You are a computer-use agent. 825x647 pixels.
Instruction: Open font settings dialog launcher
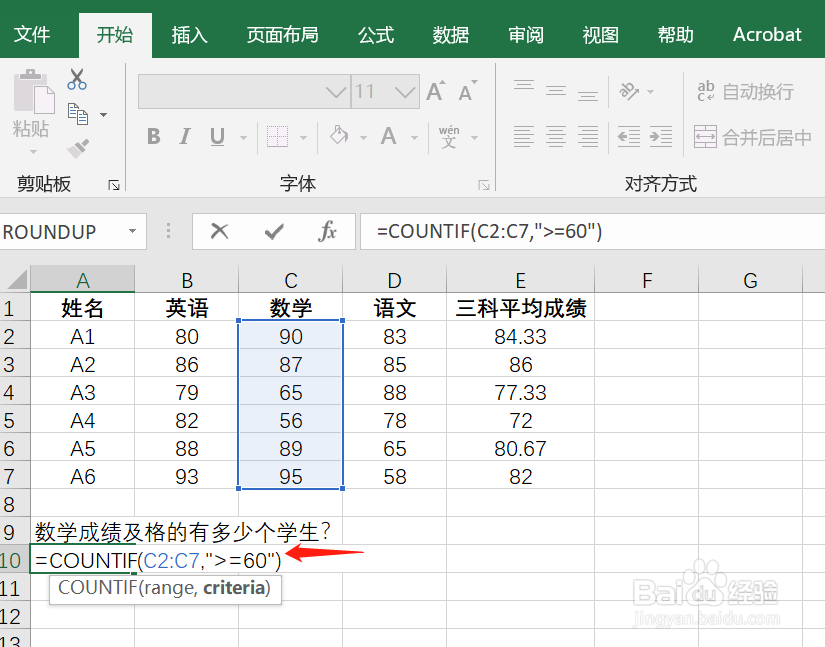pyautogui.click(x=484, y=185)
